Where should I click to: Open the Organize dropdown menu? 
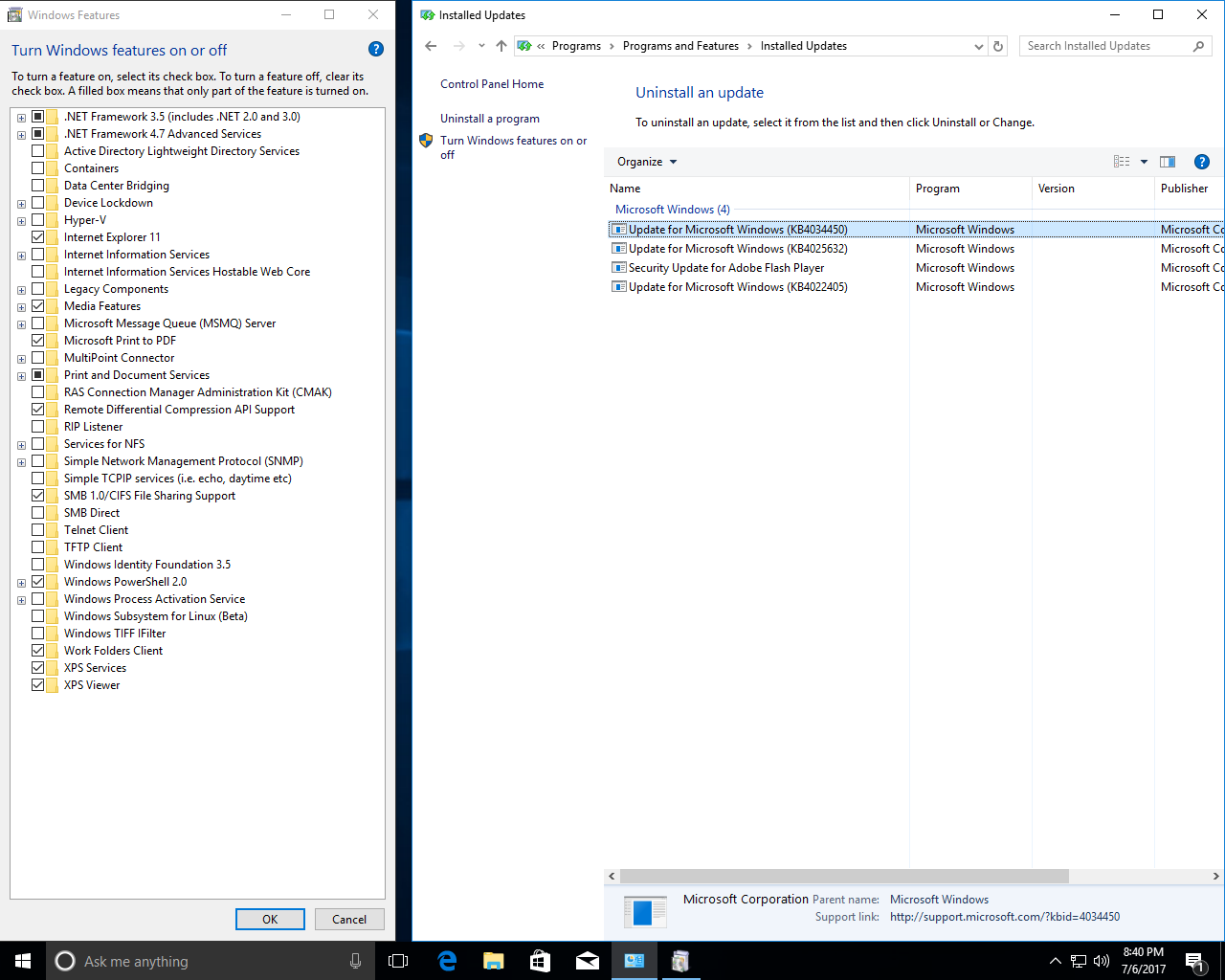(647, 162)
